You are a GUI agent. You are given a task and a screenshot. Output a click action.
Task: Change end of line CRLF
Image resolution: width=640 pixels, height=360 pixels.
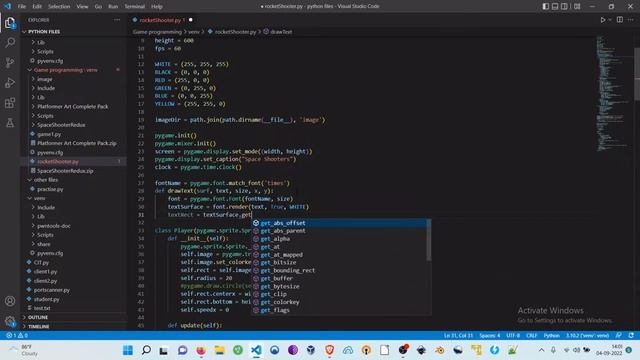tap(531, 335)
